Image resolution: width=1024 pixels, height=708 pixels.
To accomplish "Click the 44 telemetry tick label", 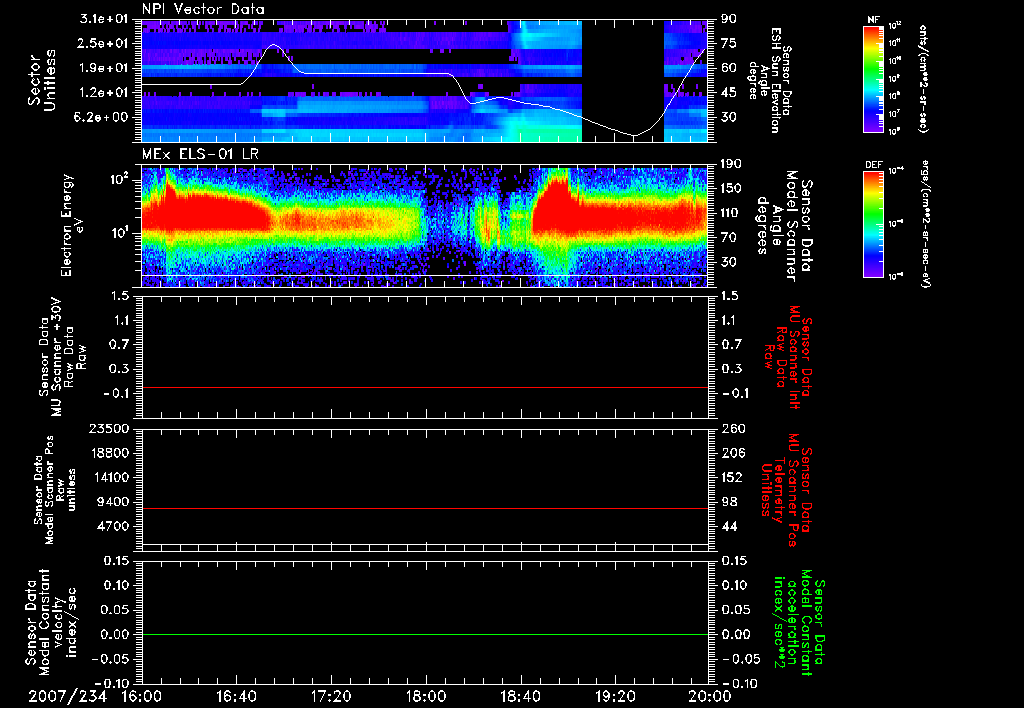I will [x=729, y=526].
